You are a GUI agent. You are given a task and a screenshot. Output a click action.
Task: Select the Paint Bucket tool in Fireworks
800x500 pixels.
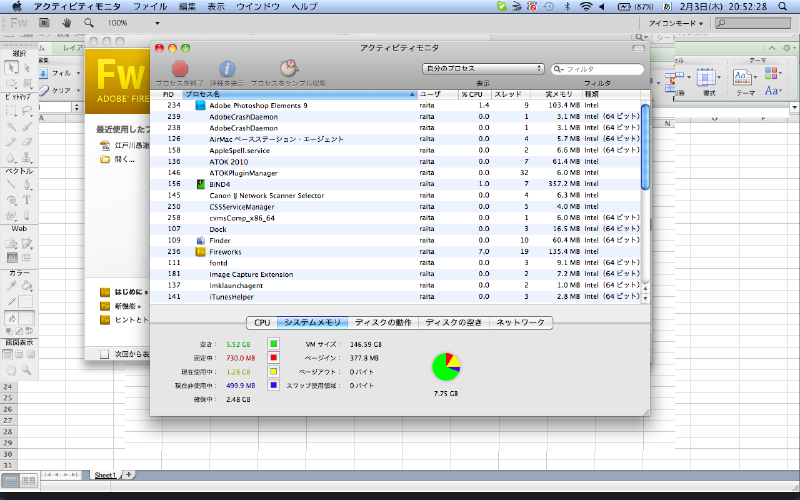point(27,286)
